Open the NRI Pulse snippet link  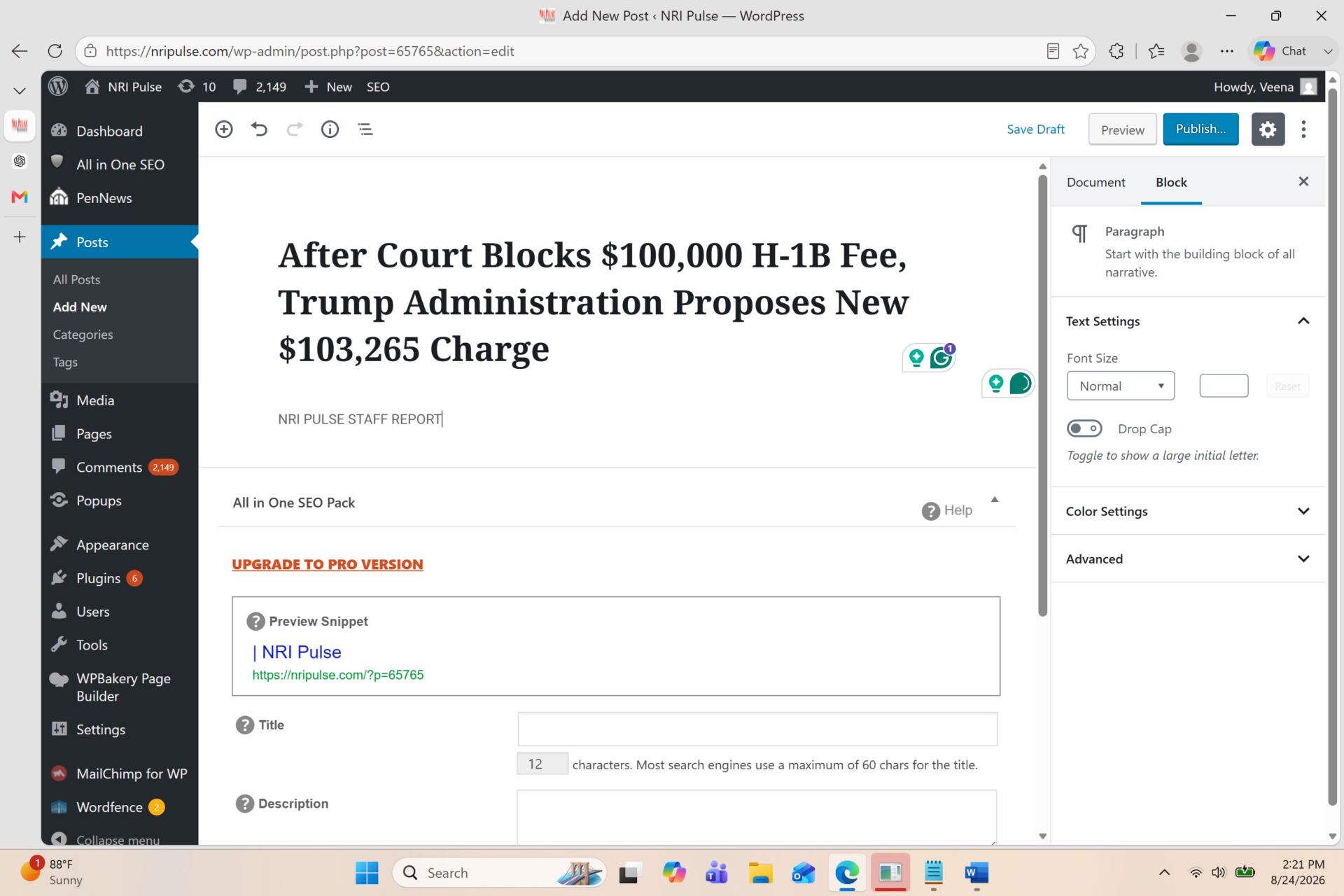click(x=297, y=652)
